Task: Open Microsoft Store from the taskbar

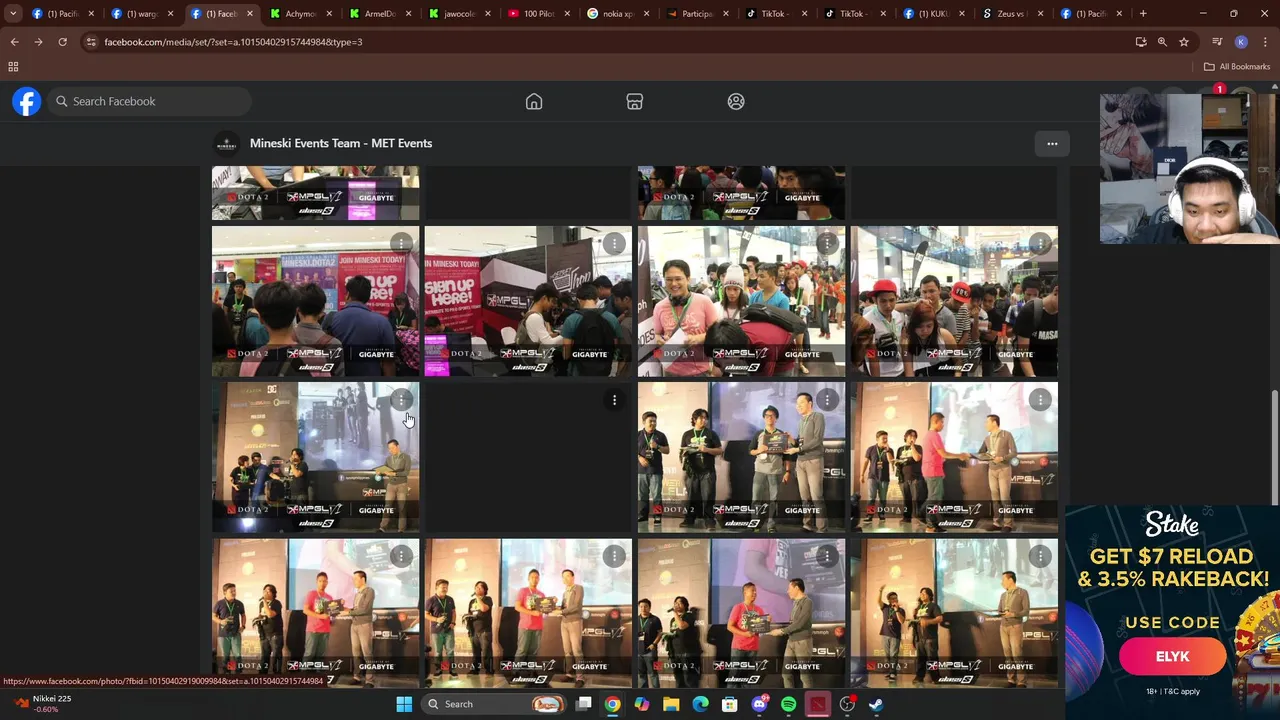Action: [x=730, y=704]
